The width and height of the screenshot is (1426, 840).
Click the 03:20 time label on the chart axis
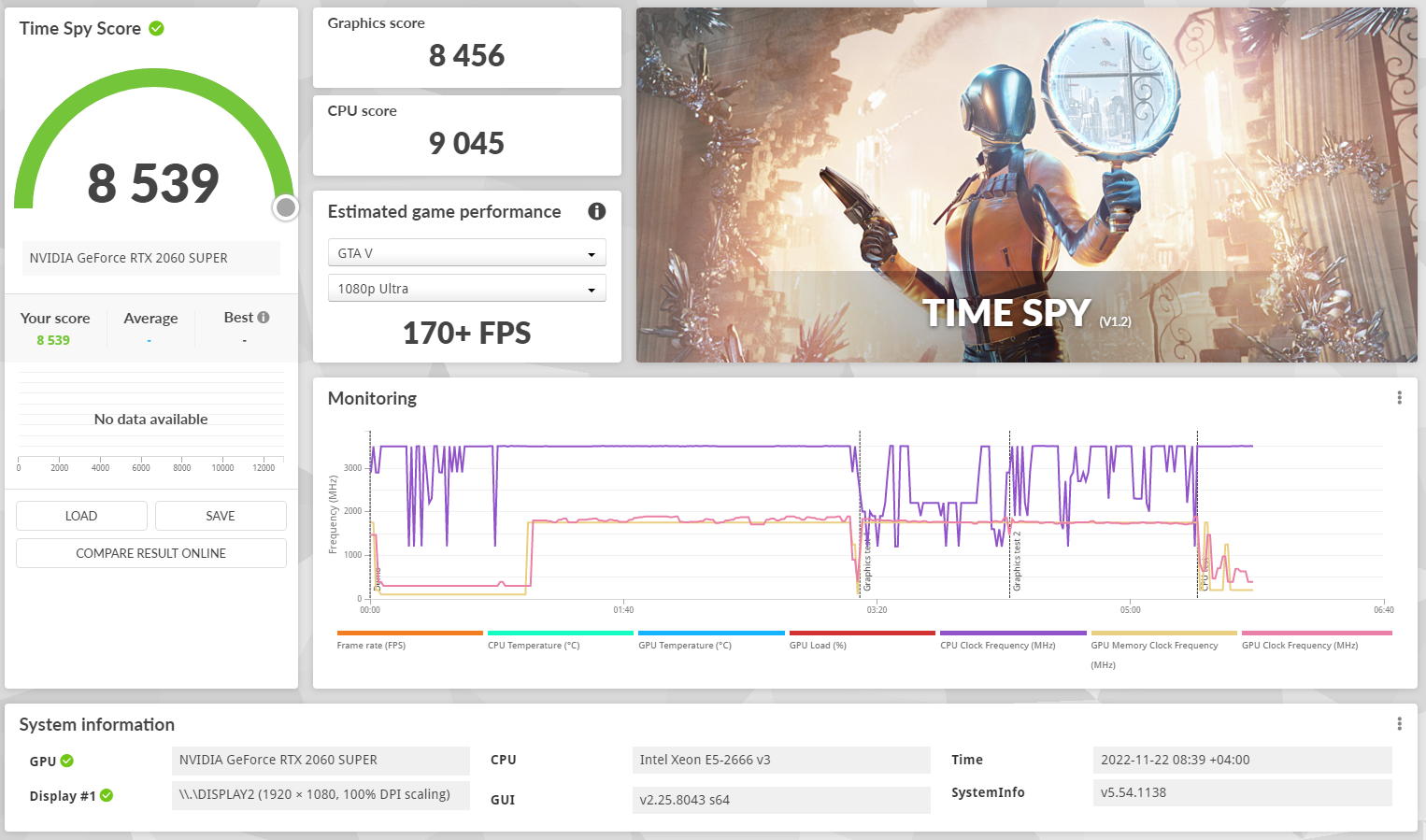(x=877, y=610)
